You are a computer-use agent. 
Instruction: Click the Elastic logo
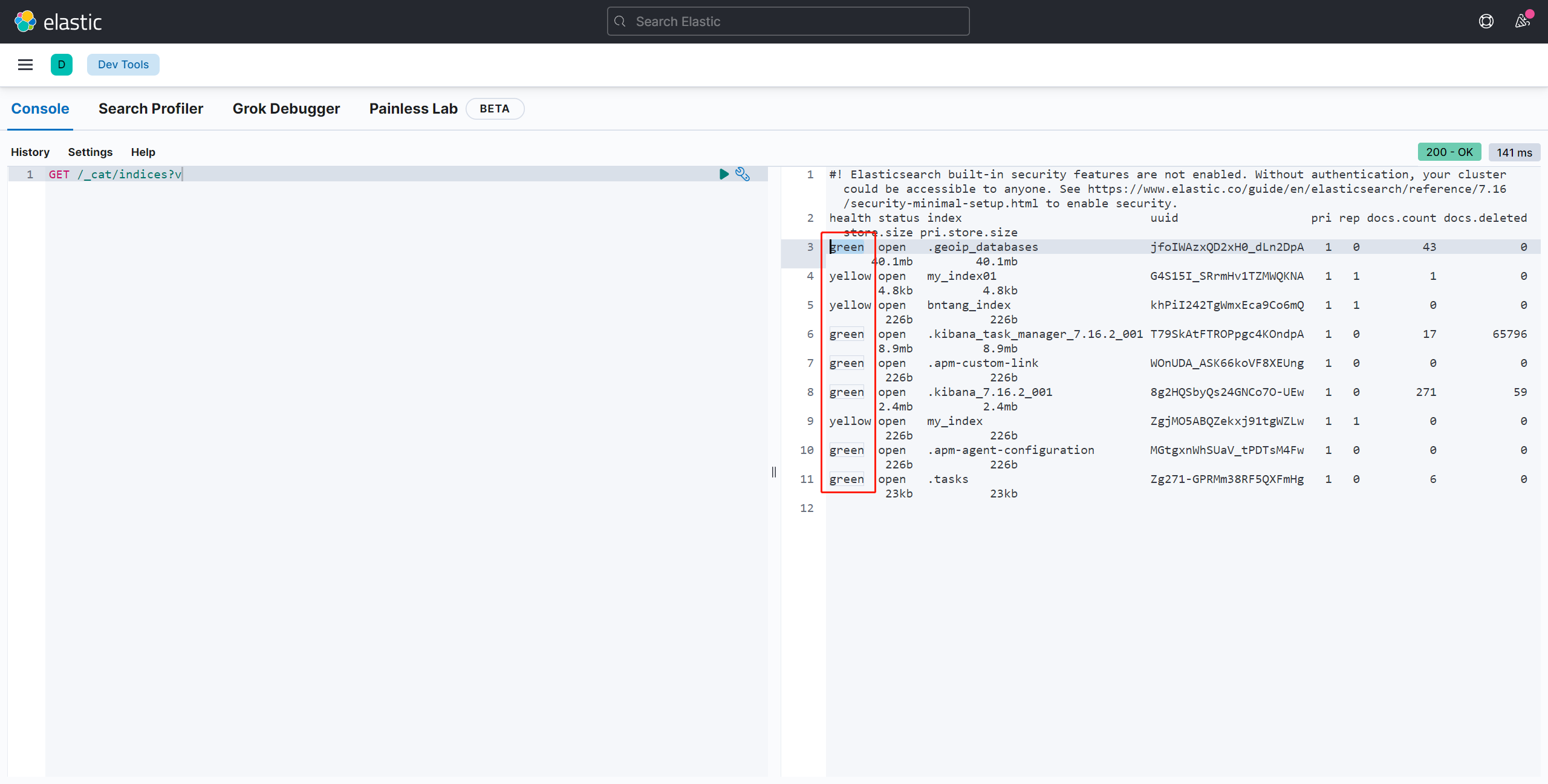coord(58,22)
